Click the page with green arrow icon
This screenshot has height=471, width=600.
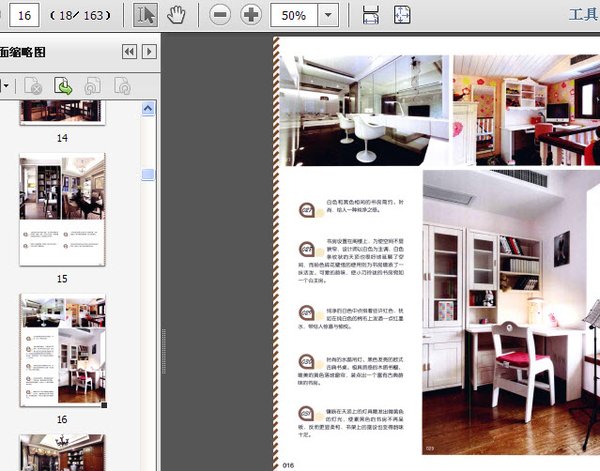pos(62,87)
